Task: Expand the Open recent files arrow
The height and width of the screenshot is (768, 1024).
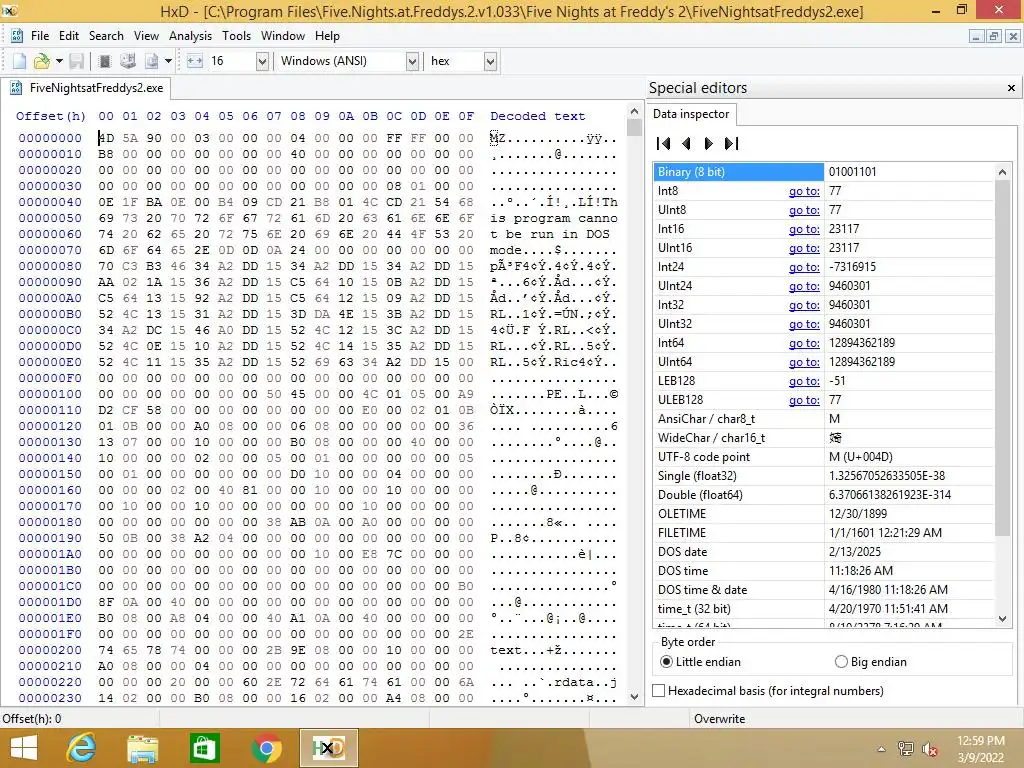Action: click(x=59, y=61)
